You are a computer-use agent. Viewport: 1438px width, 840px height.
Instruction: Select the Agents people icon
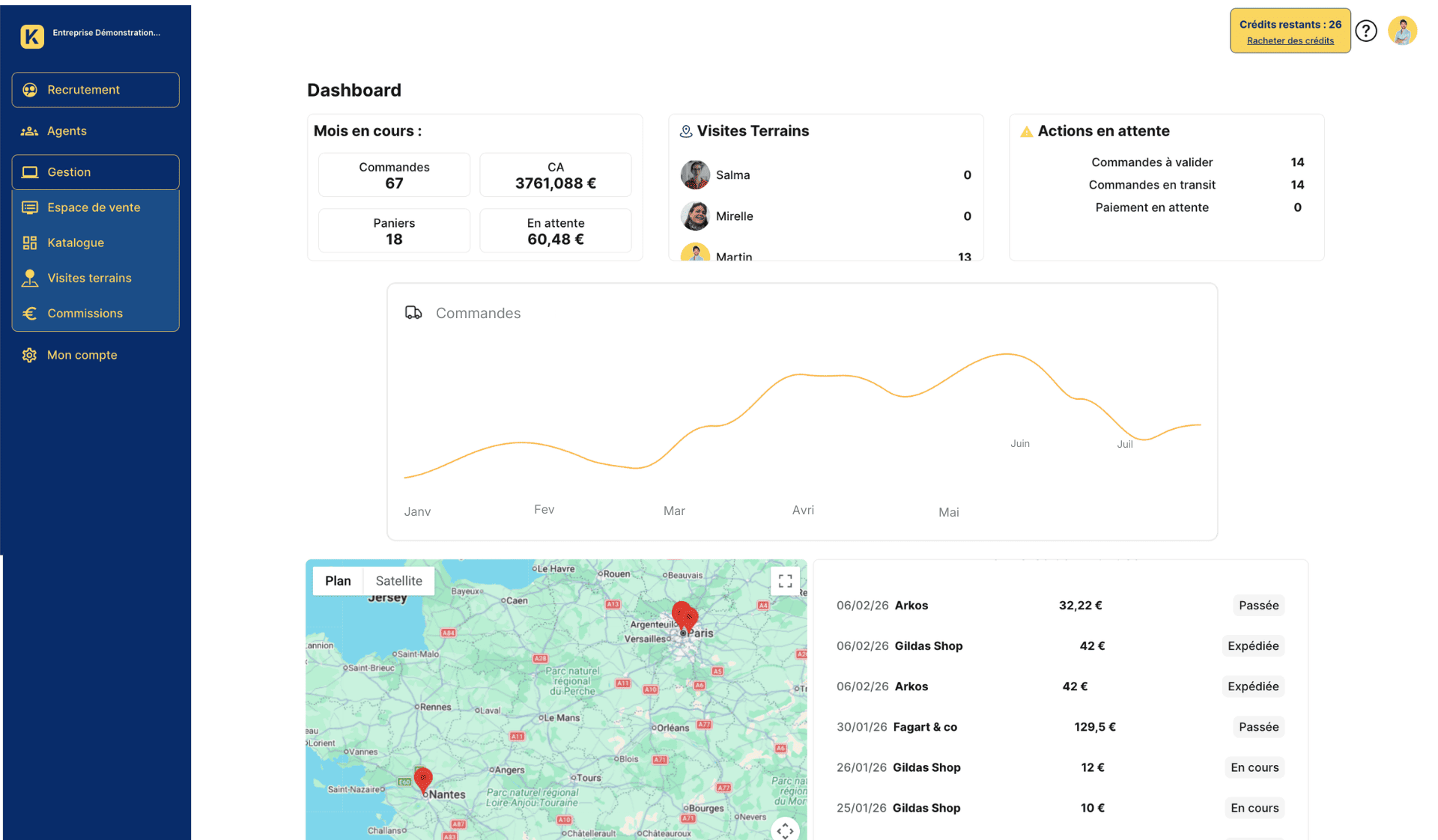coord(29,130)
